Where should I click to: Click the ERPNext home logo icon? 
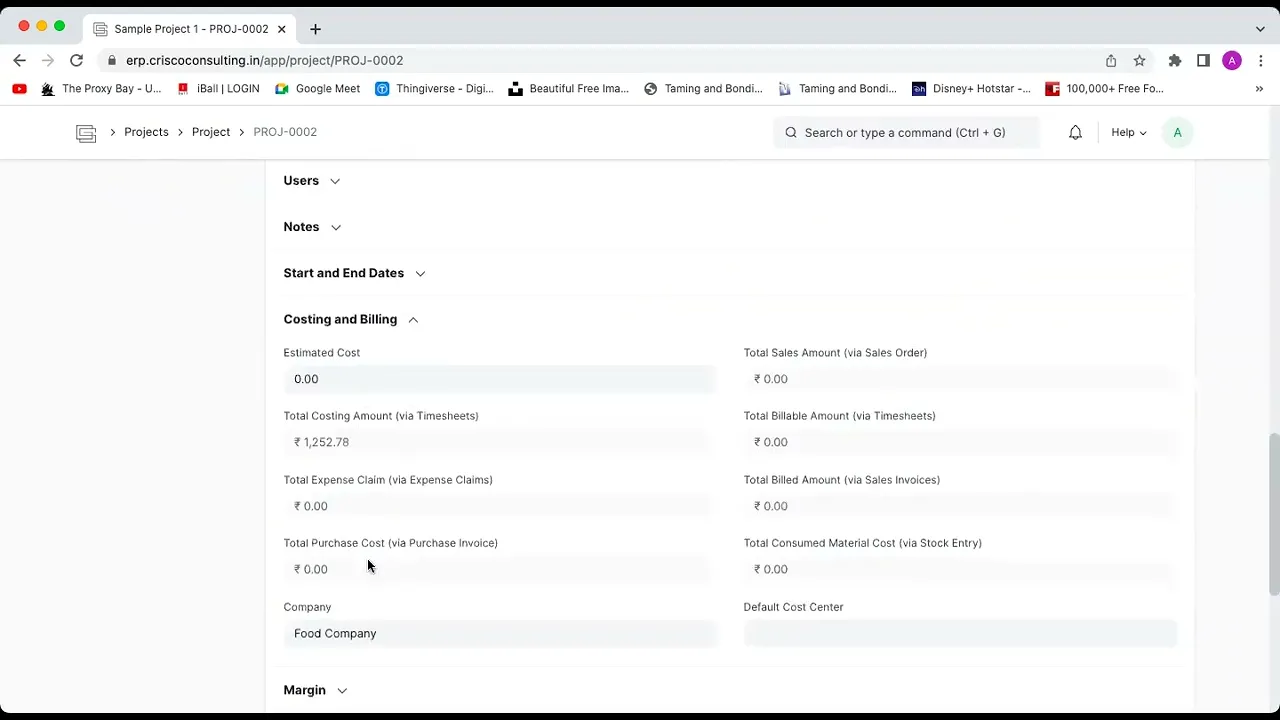tap(86, 132)
